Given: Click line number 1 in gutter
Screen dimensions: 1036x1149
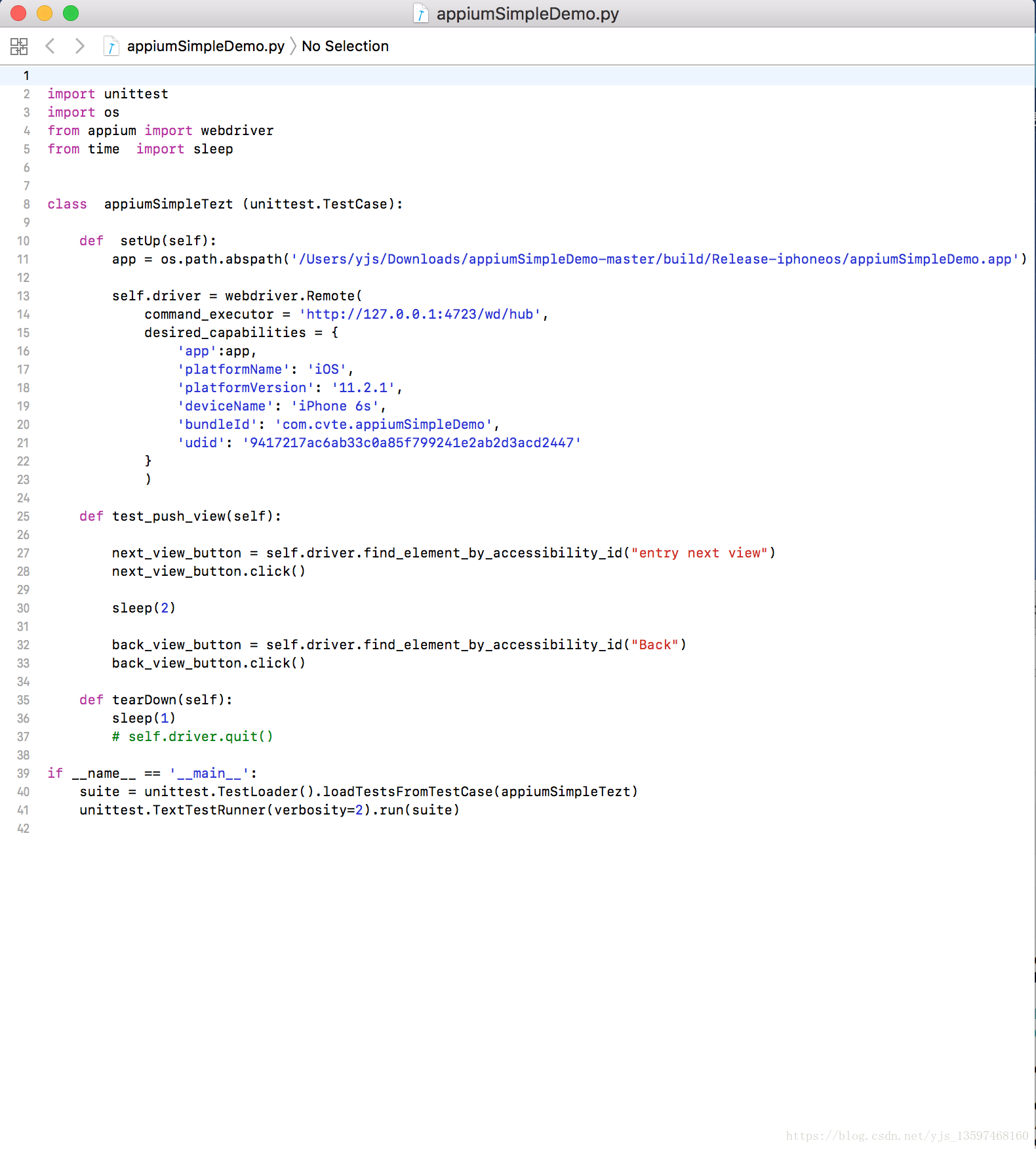Looking at the screenshot, I should point(26,75).
